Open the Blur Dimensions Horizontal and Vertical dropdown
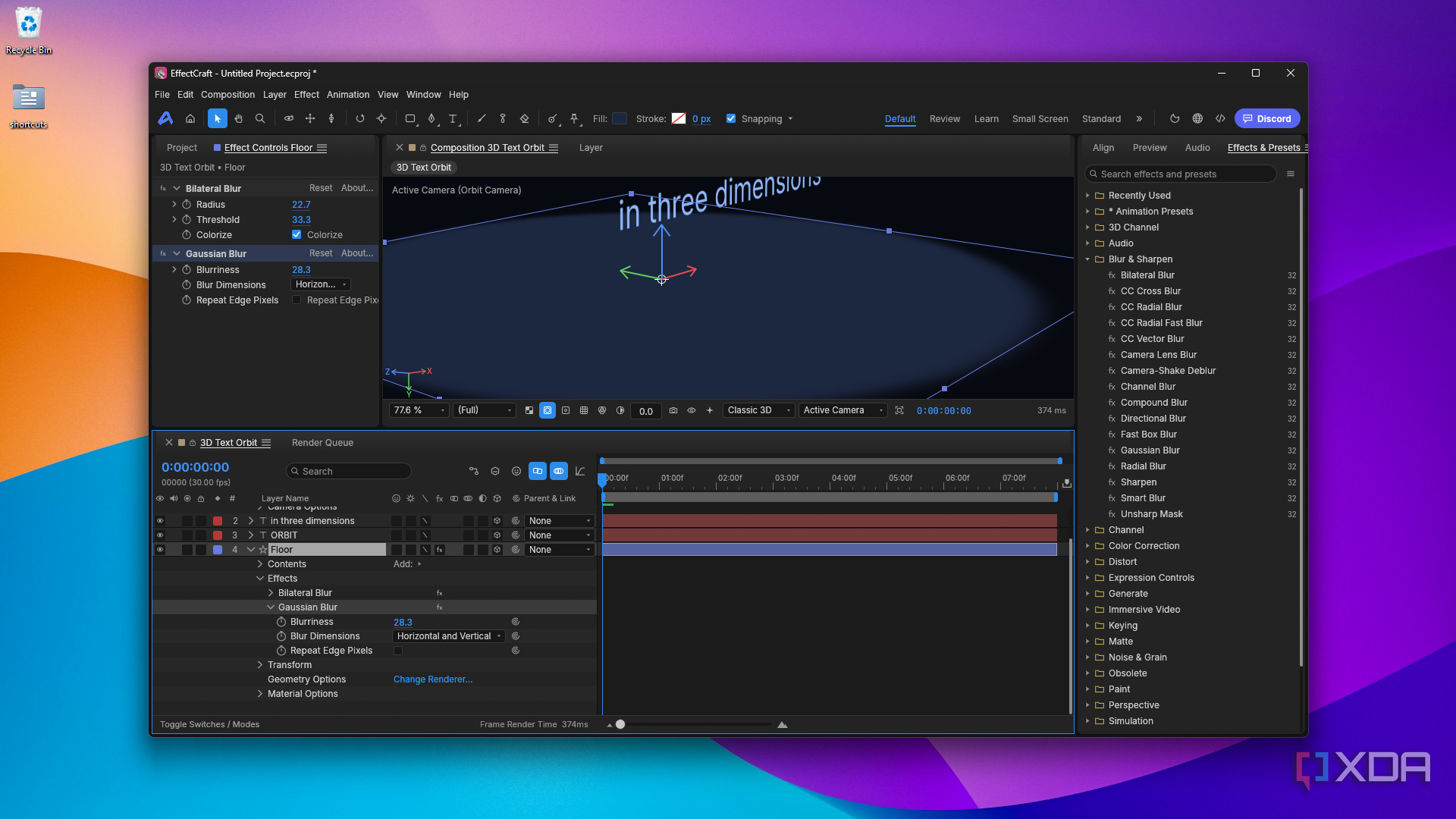Image resolution: width=1456 pixels, height=819 pixels. 448,636
